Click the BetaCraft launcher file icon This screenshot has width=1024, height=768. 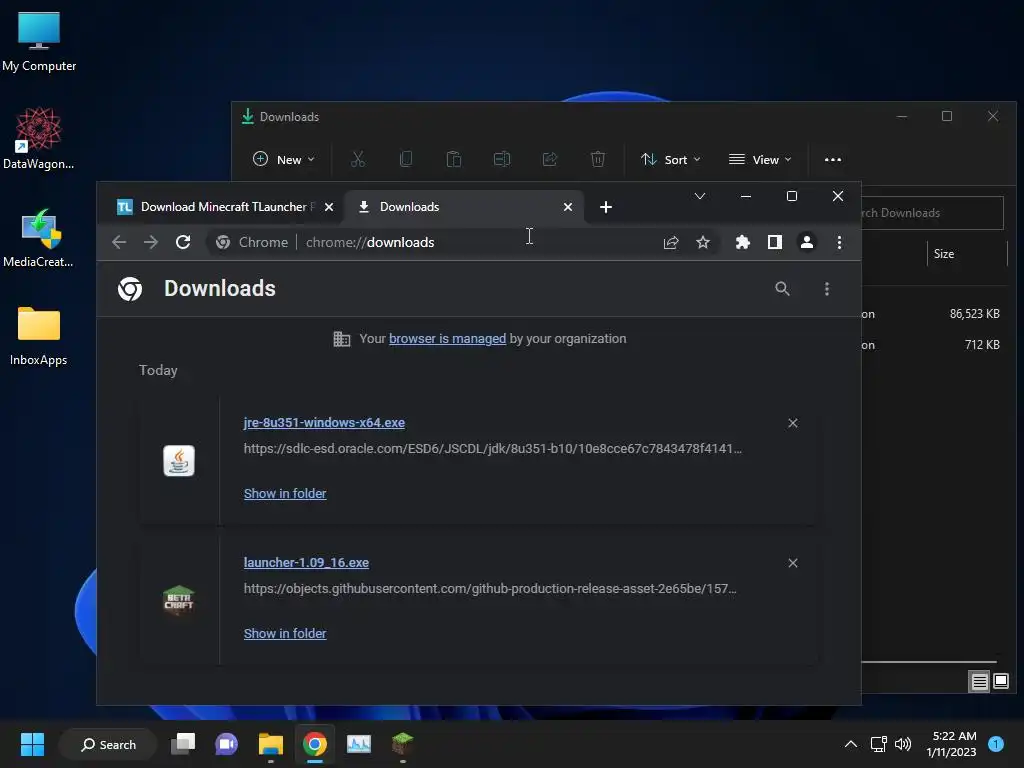(178, 600)
